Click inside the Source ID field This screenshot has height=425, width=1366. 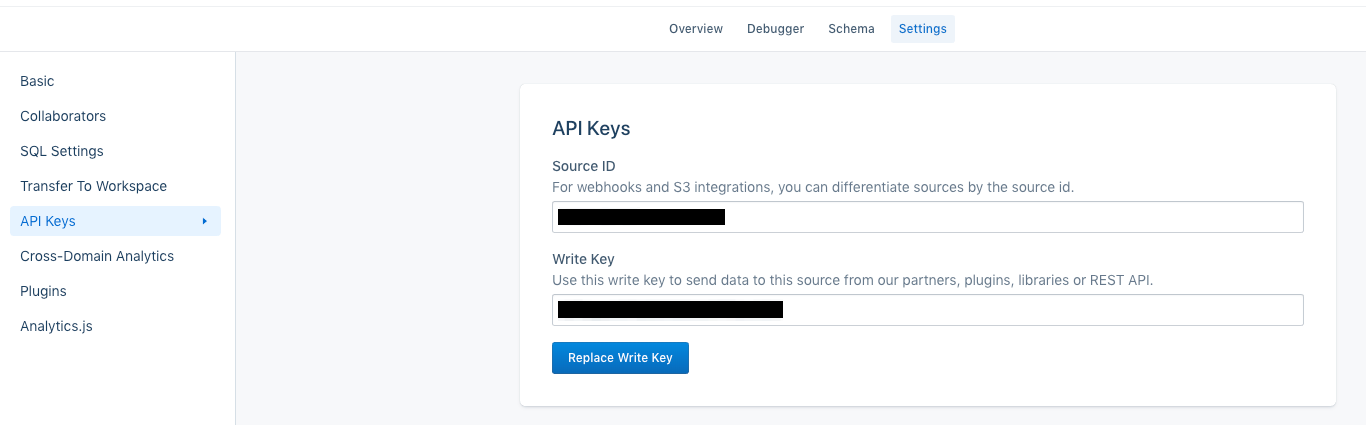[1000, 217]
